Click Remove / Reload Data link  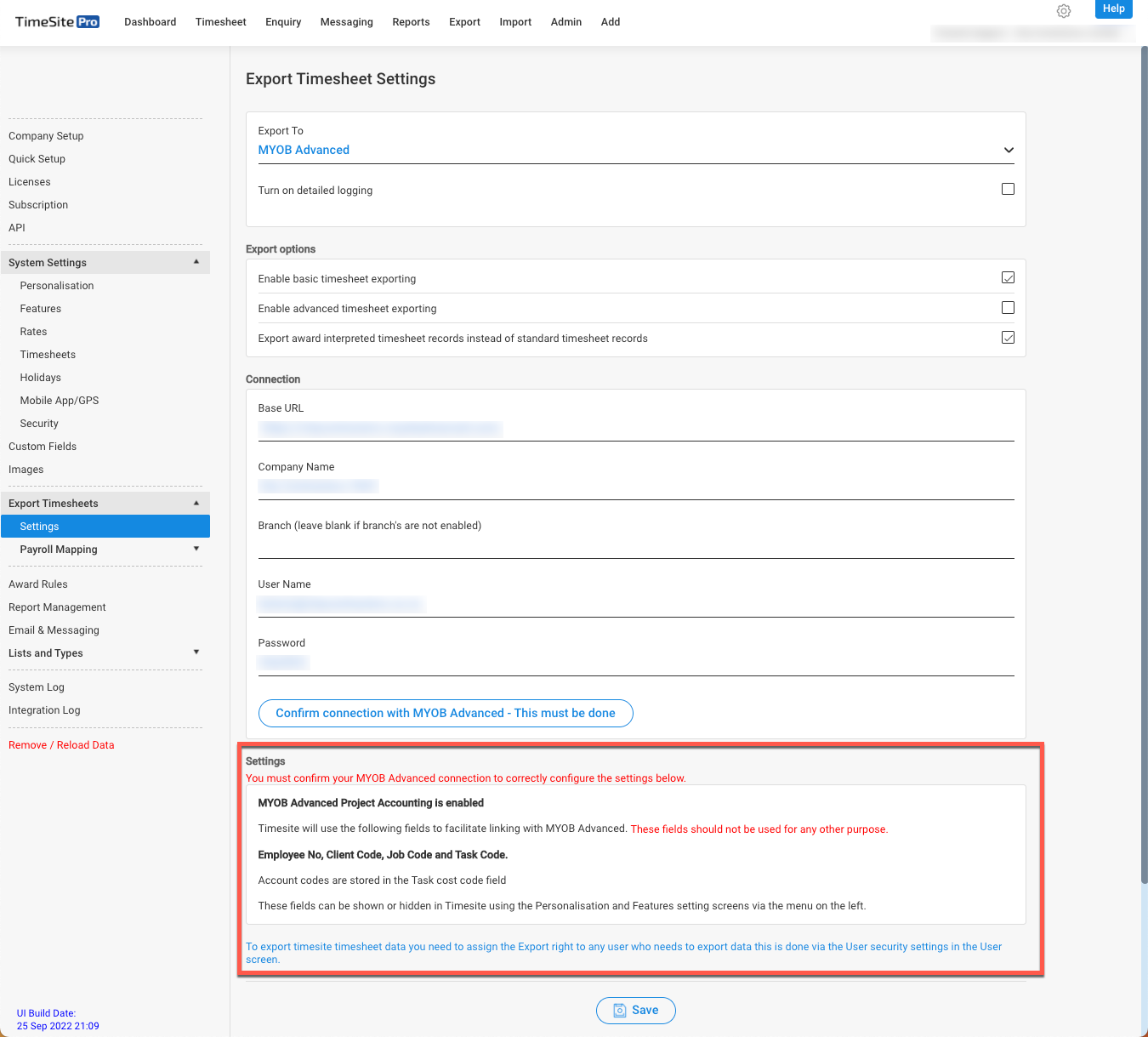click(61, 745)
